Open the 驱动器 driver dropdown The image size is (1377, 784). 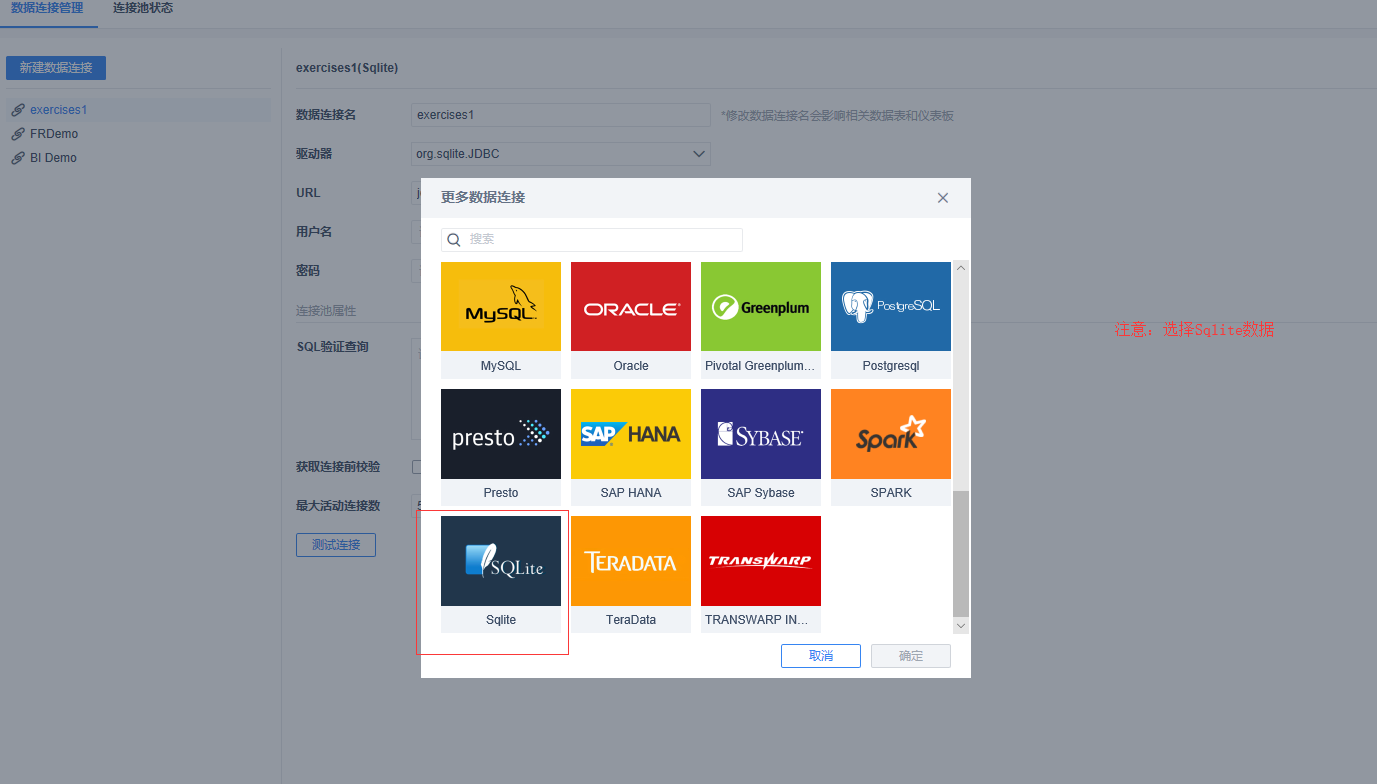point(561,154)
